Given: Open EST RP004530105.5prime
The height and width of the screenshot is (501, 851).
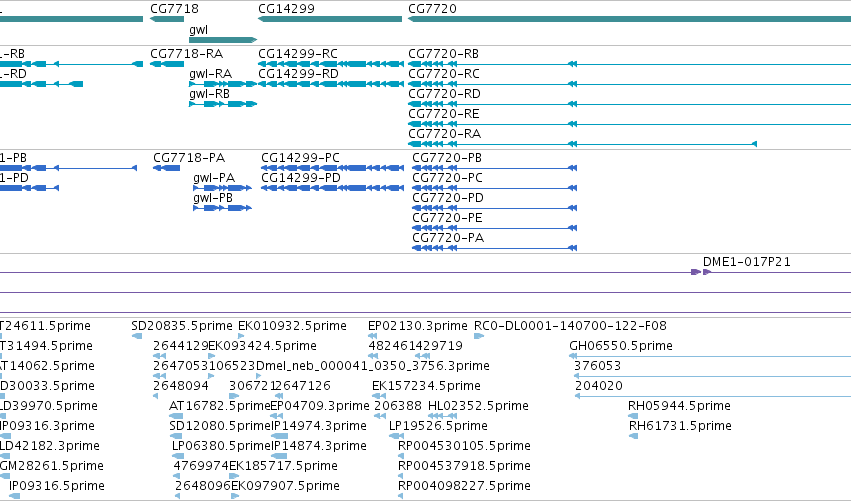Looking at the screenshot, I should (x=464, y=447).
